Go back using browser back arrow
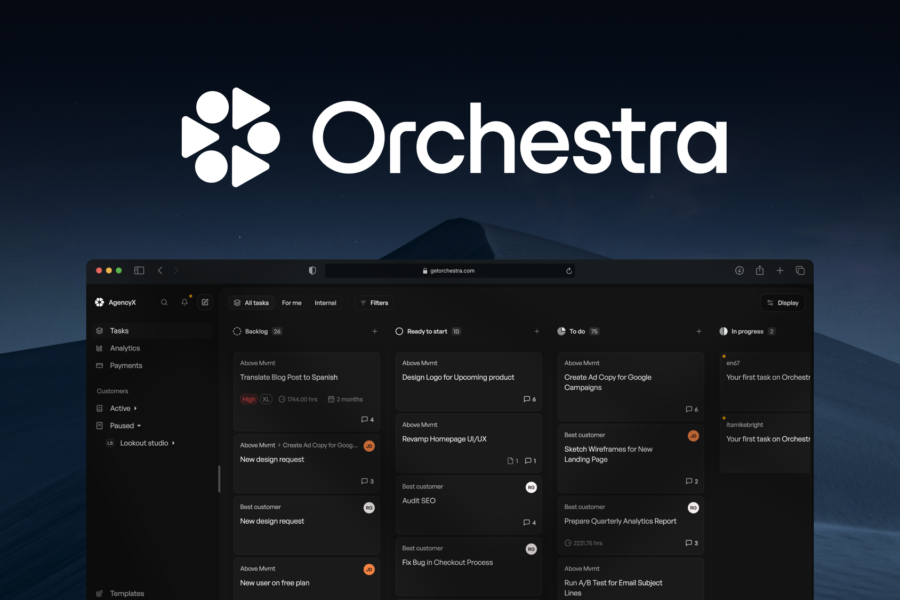 point(160,270)
